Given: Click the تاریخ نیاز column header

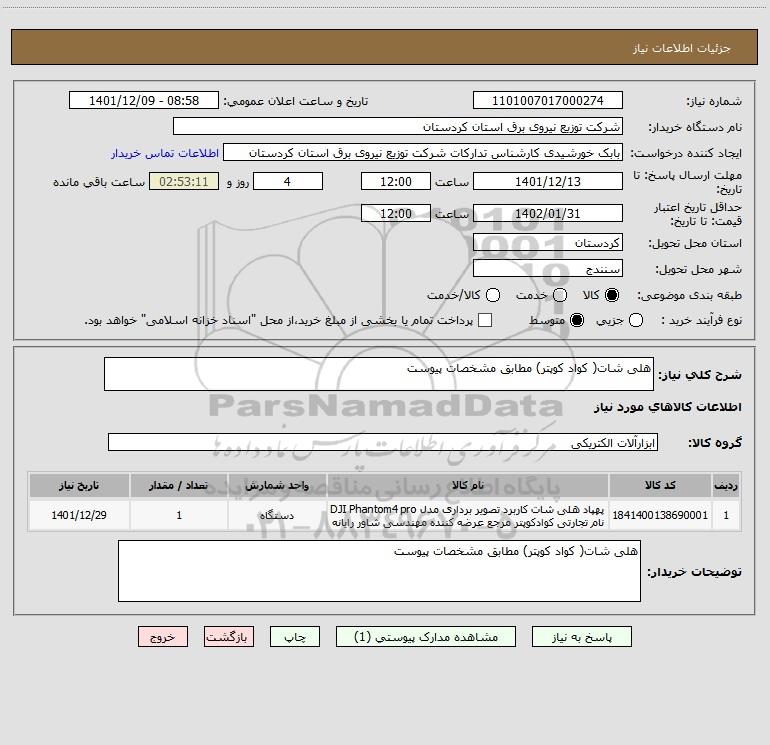Looking at the screenshot, I should click(x=79, y=485).
